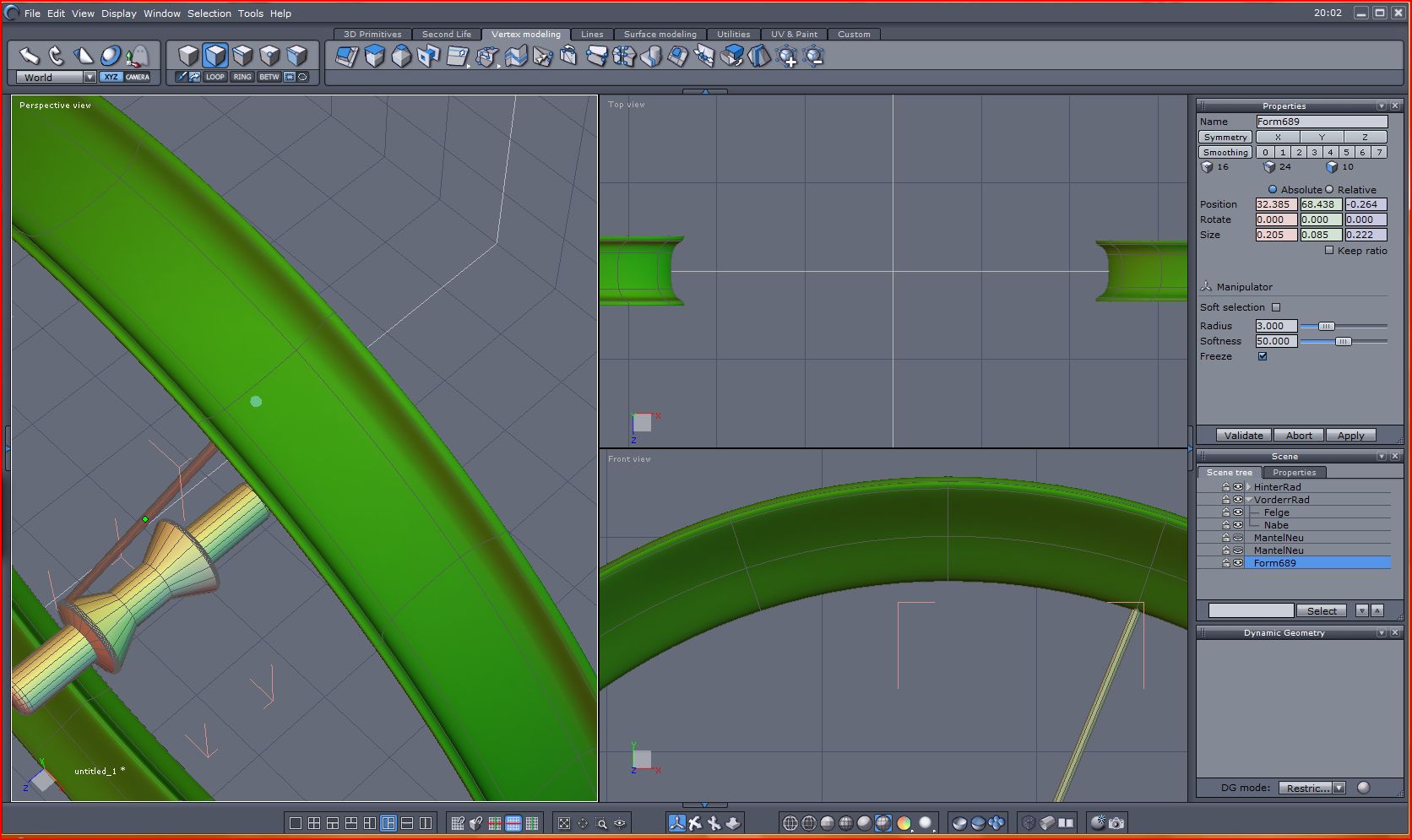Select the arrow selection tool
Image resolution: width=1412 pixels, height=840 pixels.
point(30,56)
